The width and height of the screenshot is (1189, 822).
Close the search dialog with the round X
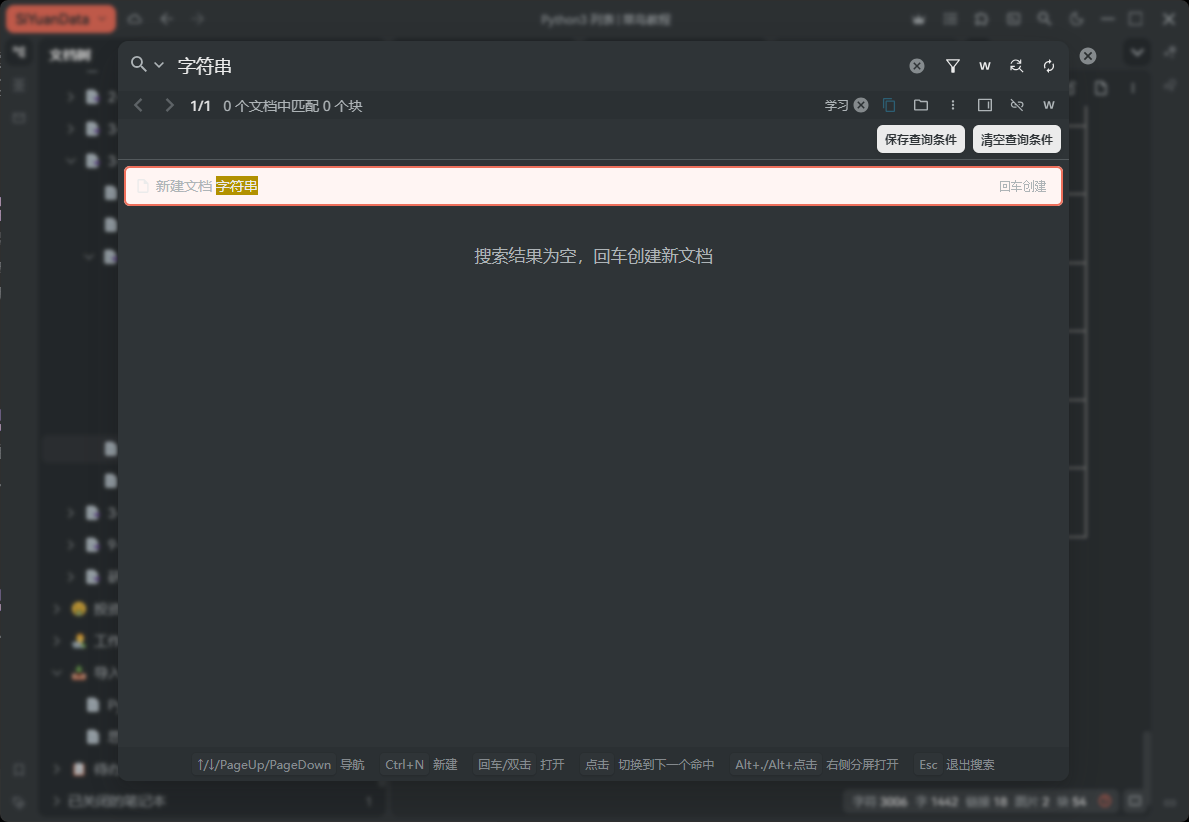pos(1087,56)
